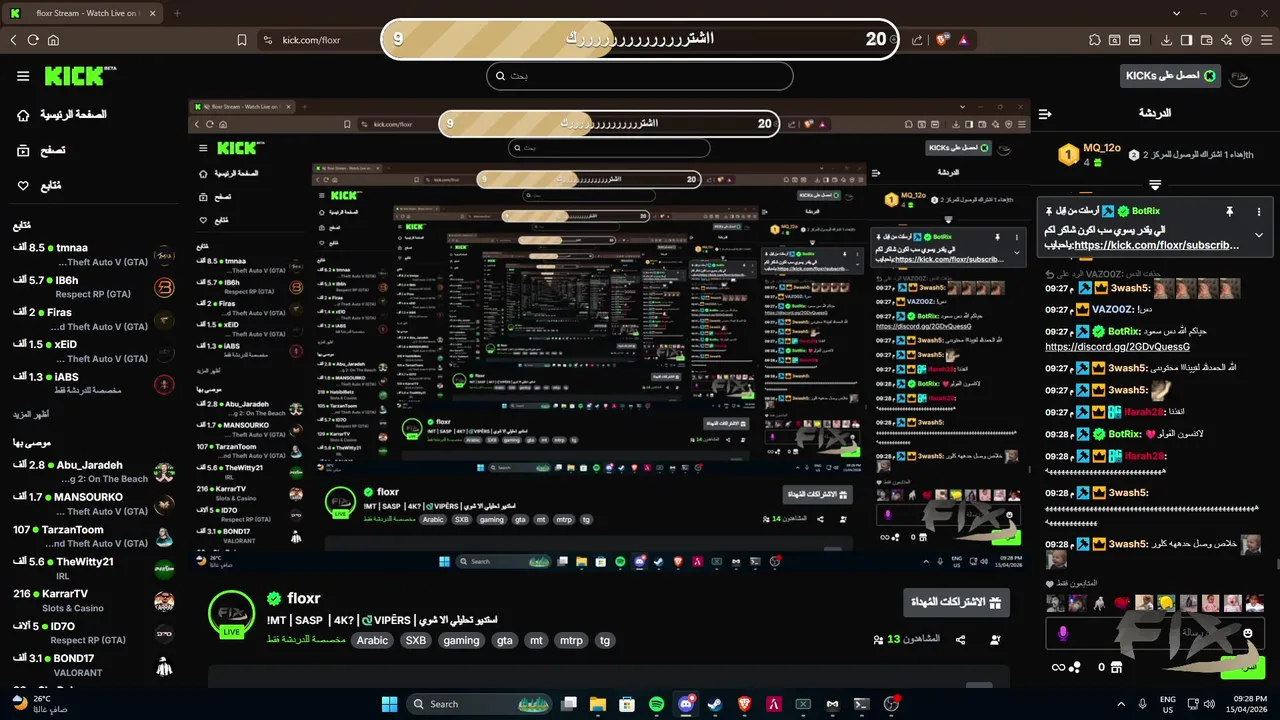Open the Leo AI sparkle icon
Viewport: 1280px width, 720px height.
(x=1227, y=40)
